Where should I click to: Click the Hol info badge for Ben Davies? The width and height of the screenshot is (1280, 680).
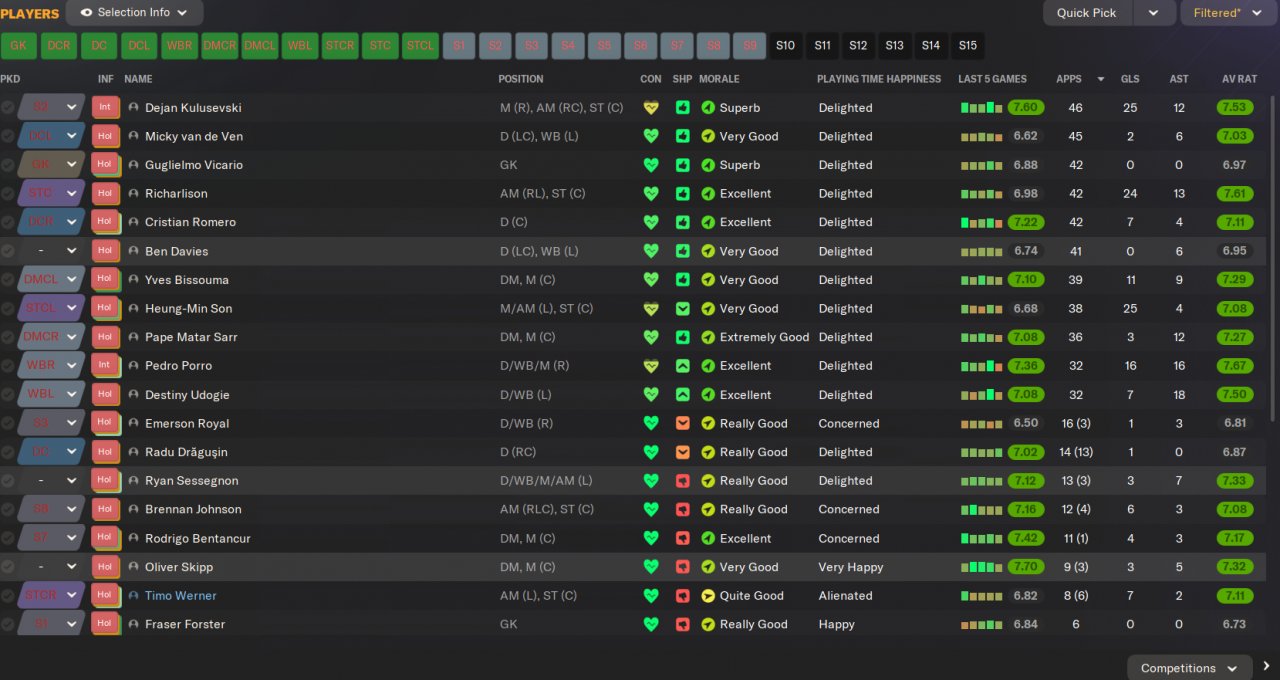pyautogui.click(x=105, y=251)
